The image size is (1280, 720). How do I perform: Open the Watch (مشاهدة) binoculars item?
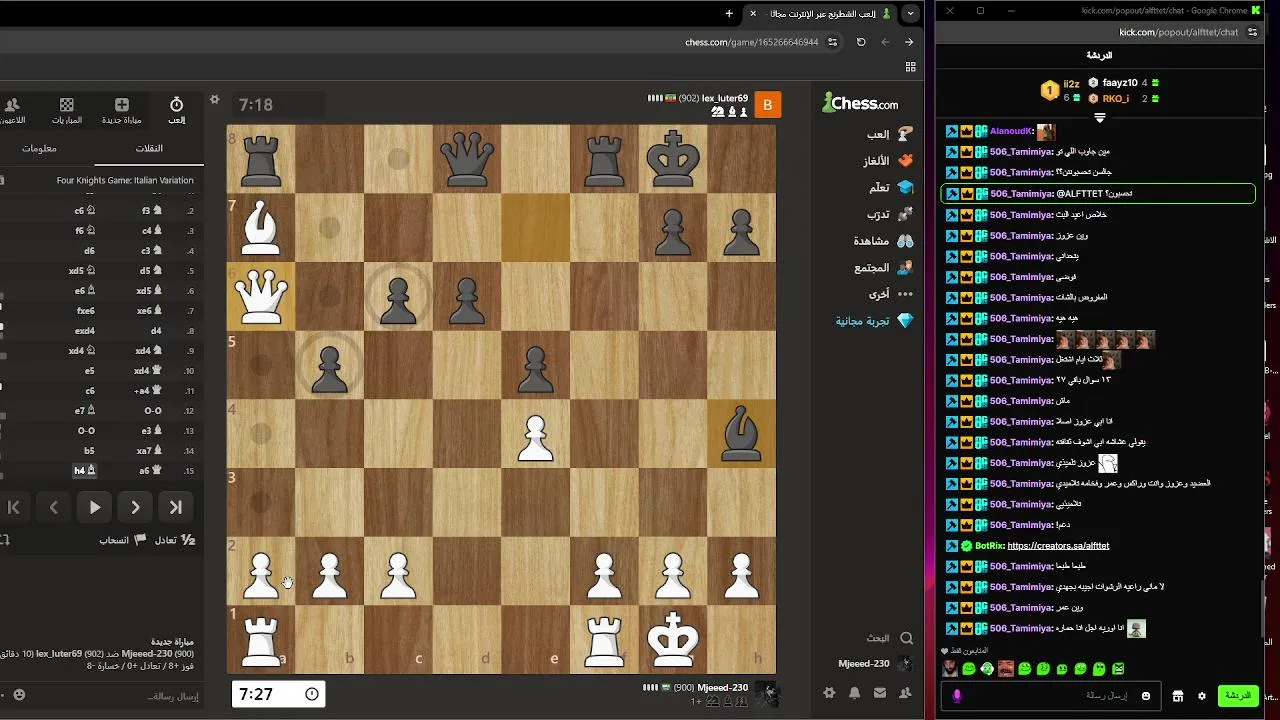883,241
